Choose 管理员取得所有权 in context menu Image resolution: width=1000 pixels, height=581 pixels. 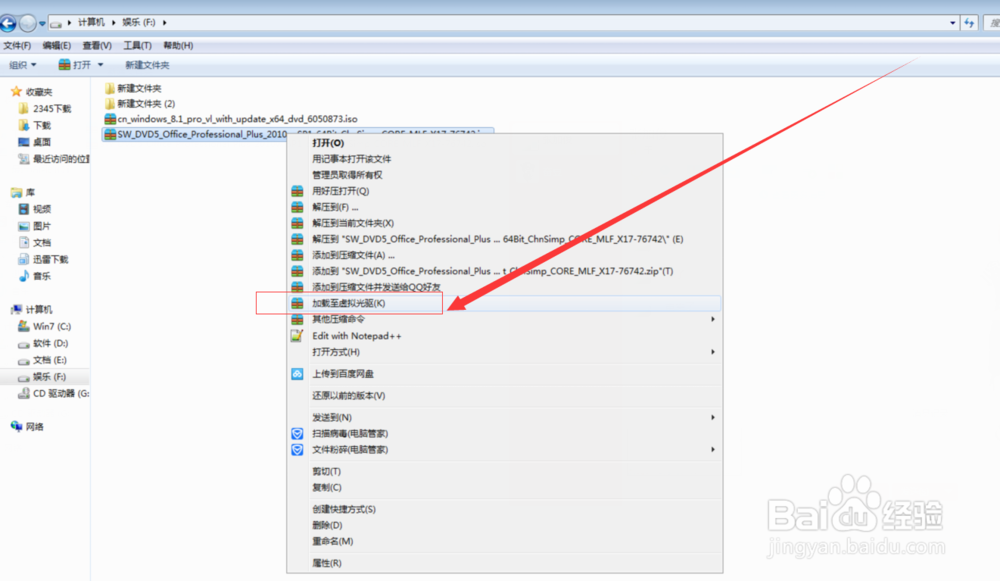347,175
